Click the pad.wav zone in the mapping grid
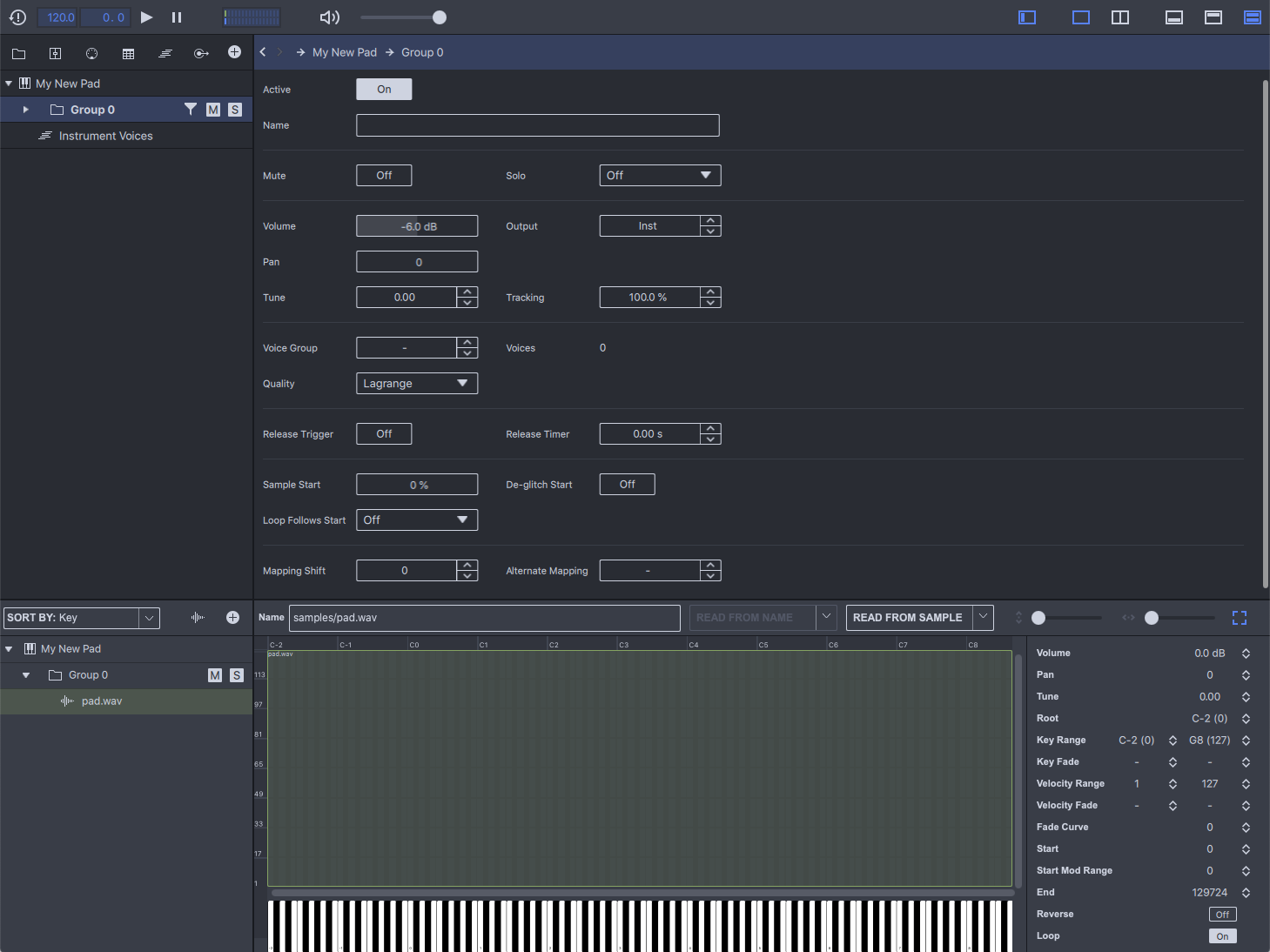 coord(640,768)
